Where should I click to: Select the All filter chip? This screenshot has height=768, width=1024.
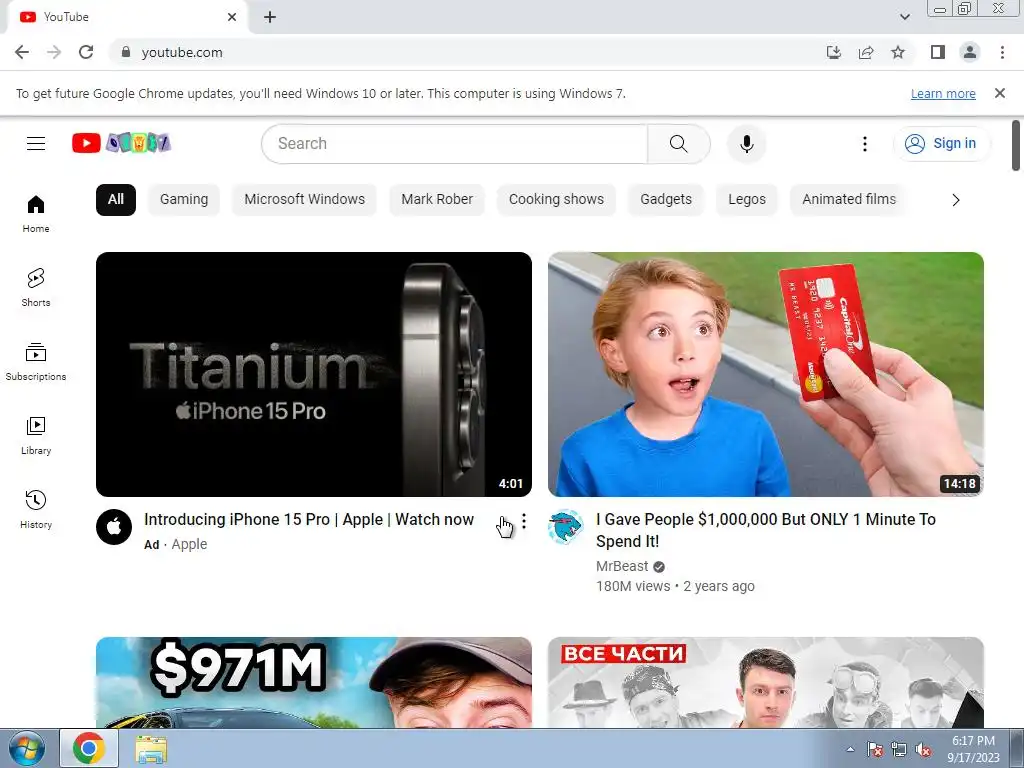coord(116,199)
